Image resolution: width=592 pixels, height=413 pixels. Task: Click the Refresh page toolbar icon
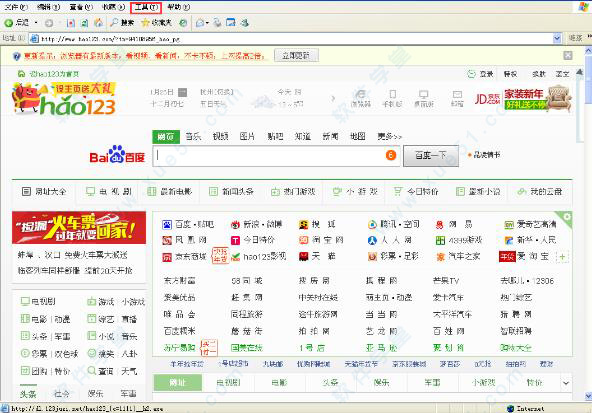[85, 23]
